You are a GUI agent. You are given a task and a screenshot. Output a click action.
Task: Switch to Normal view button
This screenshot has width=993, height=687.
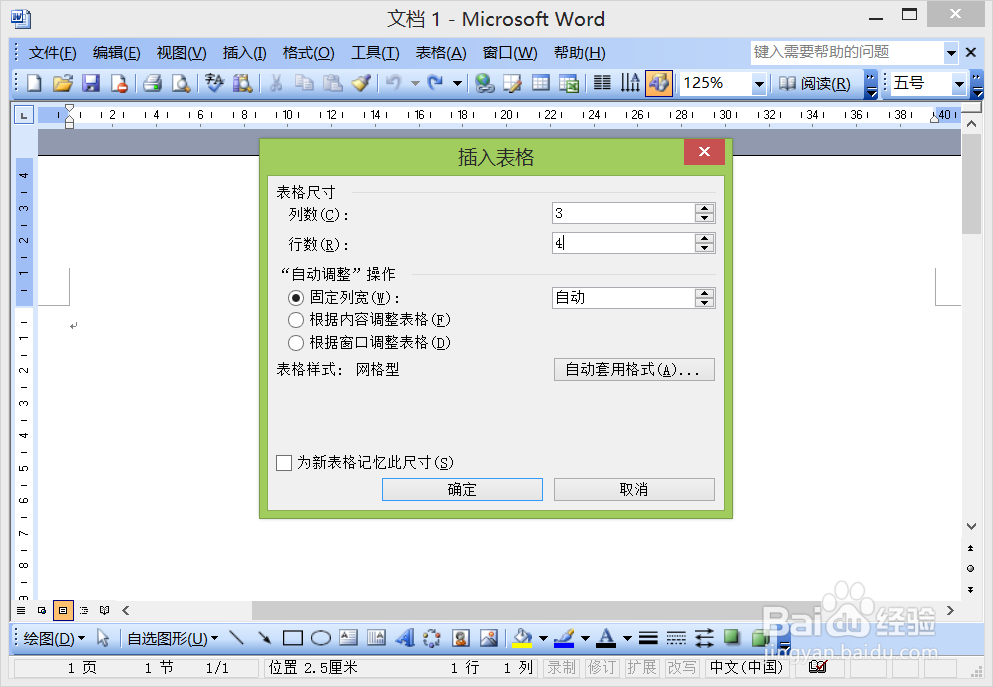coord(21,610)
